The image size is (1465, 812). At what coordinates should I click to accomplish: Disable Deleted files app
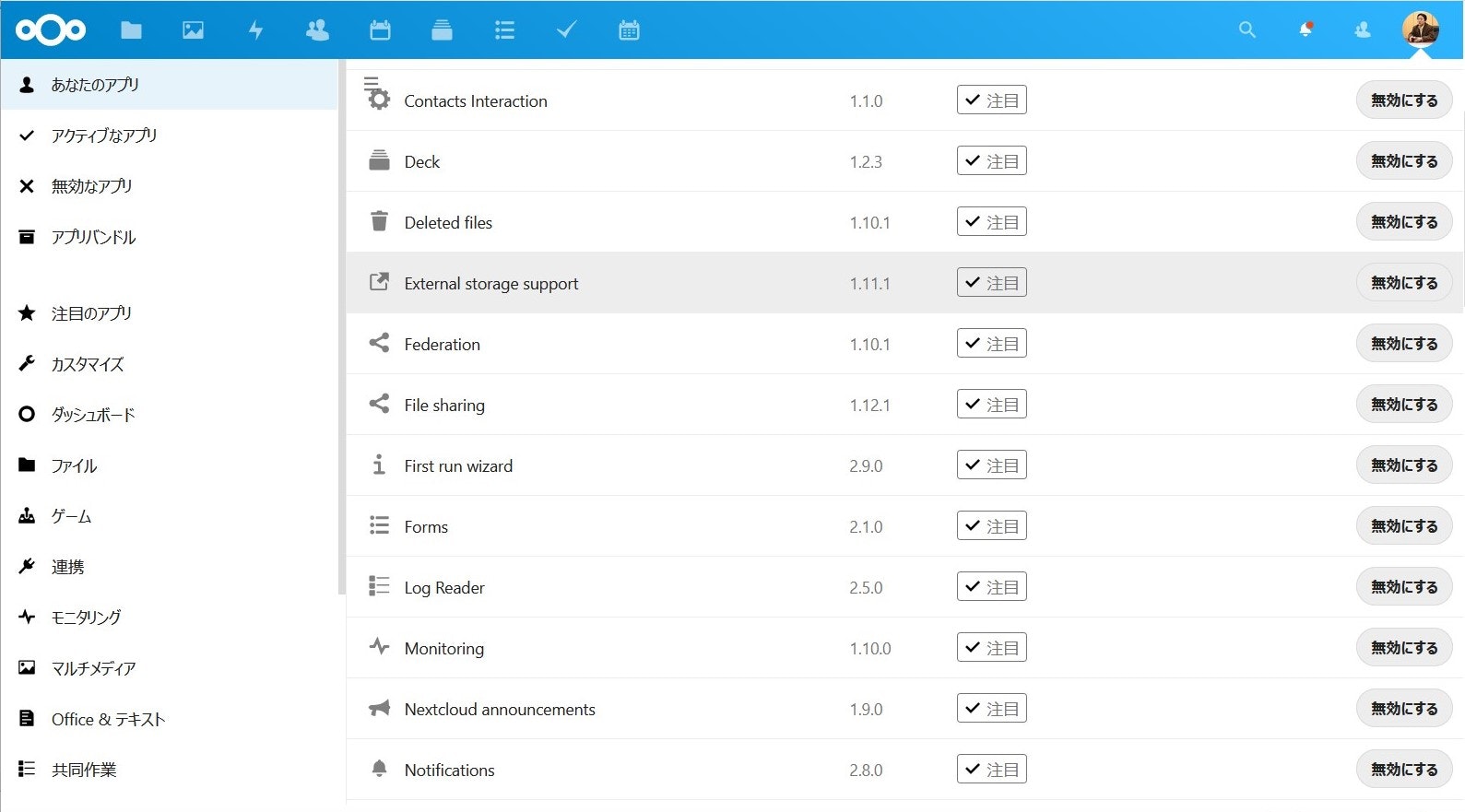pyautogui.click(x=1404, y=222)
